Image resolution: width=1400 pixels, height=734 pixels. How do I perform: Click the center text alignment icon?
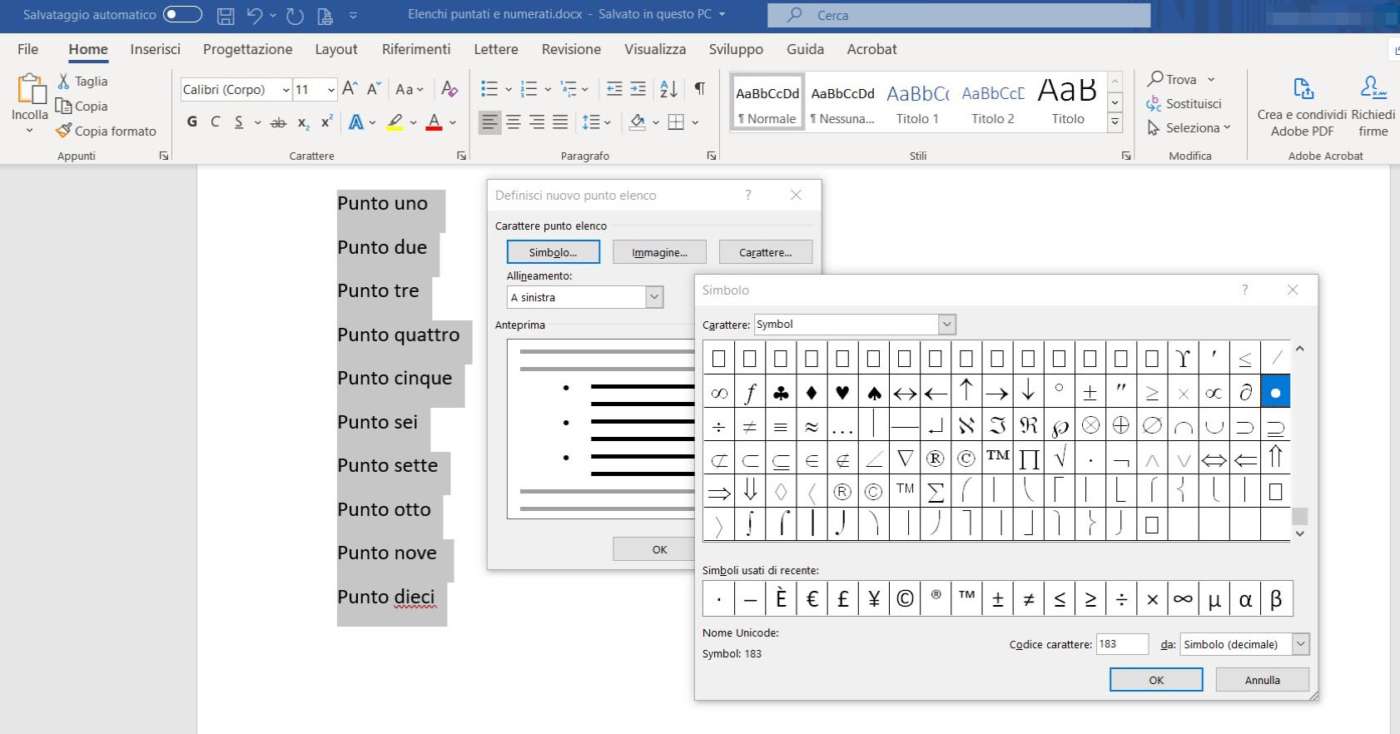pos(513,122)
